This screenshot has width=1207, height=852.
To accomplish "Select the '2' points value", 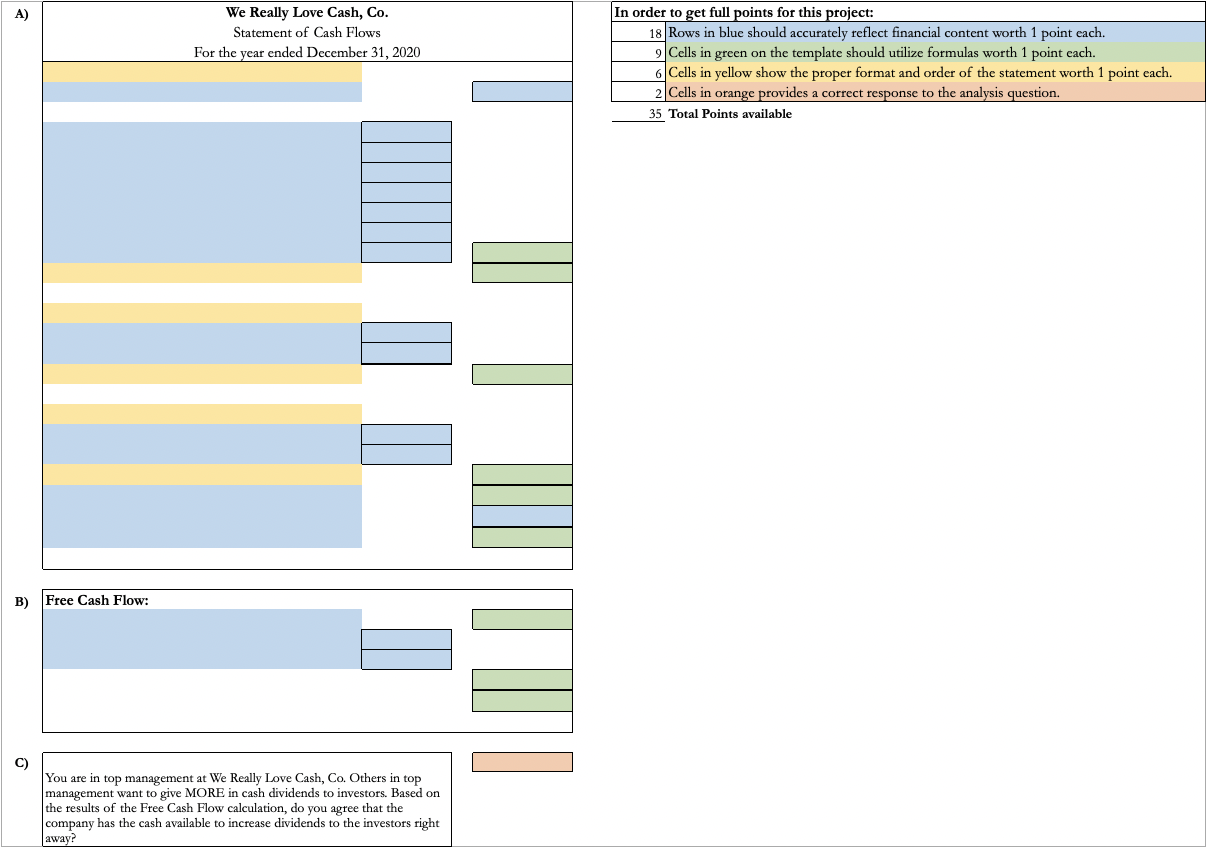I will click(660, 93).
